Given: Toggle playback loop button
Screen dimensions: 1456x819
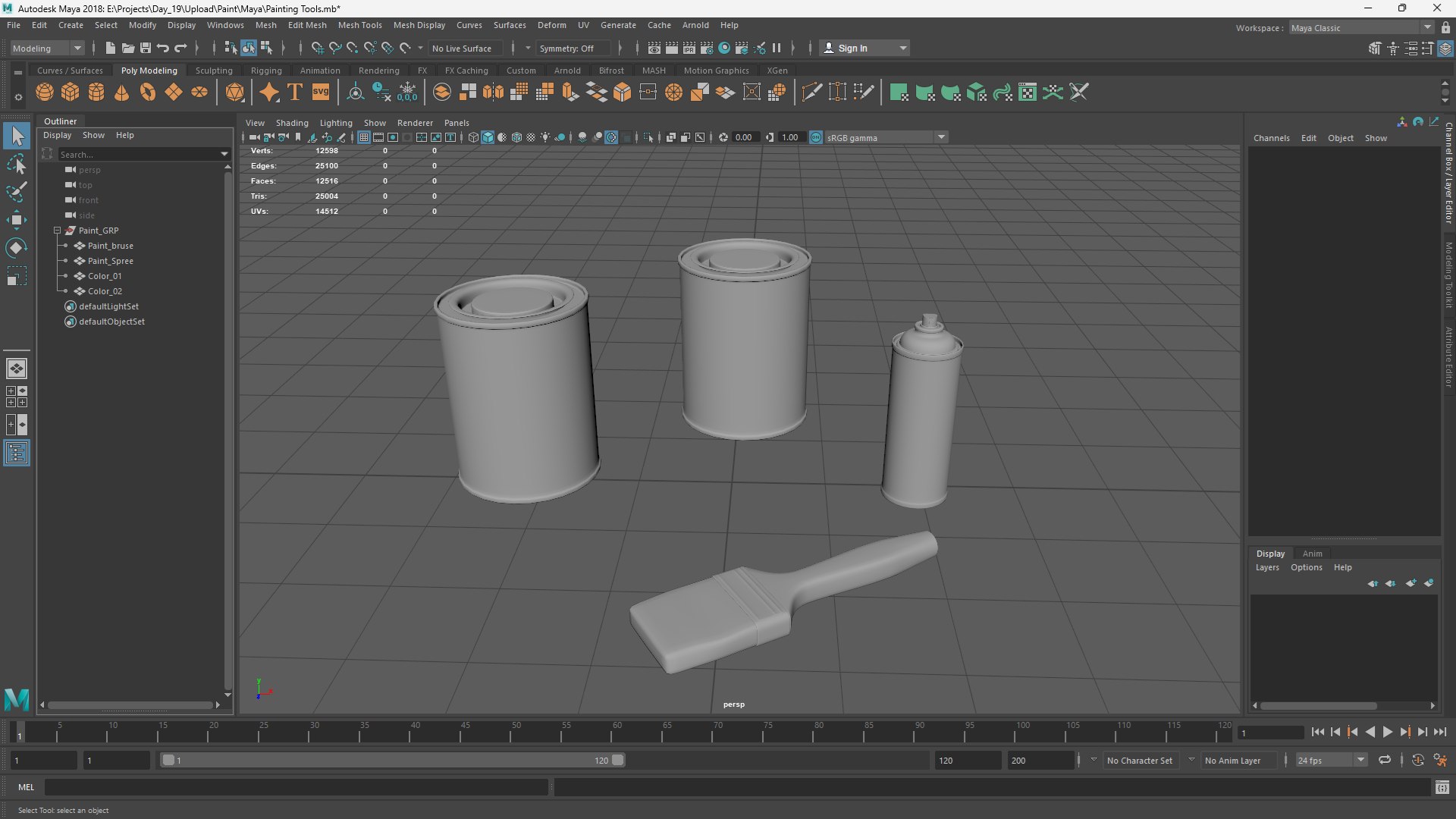Looking at the screenshot, I should [1385, 760].
